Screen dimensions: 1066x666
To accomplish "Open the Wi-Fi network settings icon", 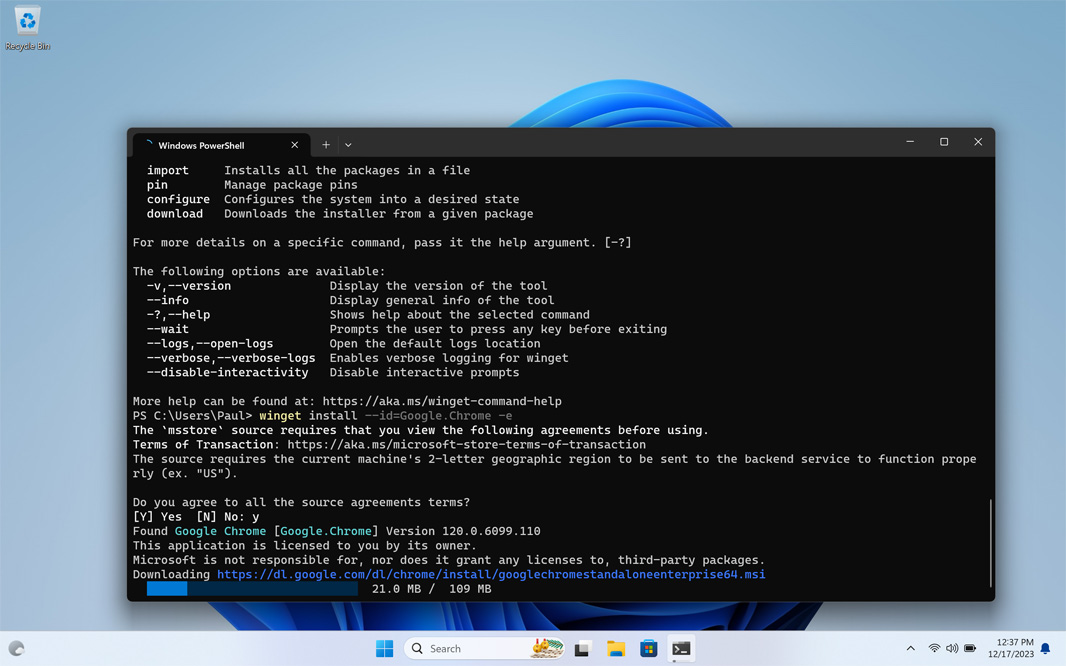I will point(934,649).
